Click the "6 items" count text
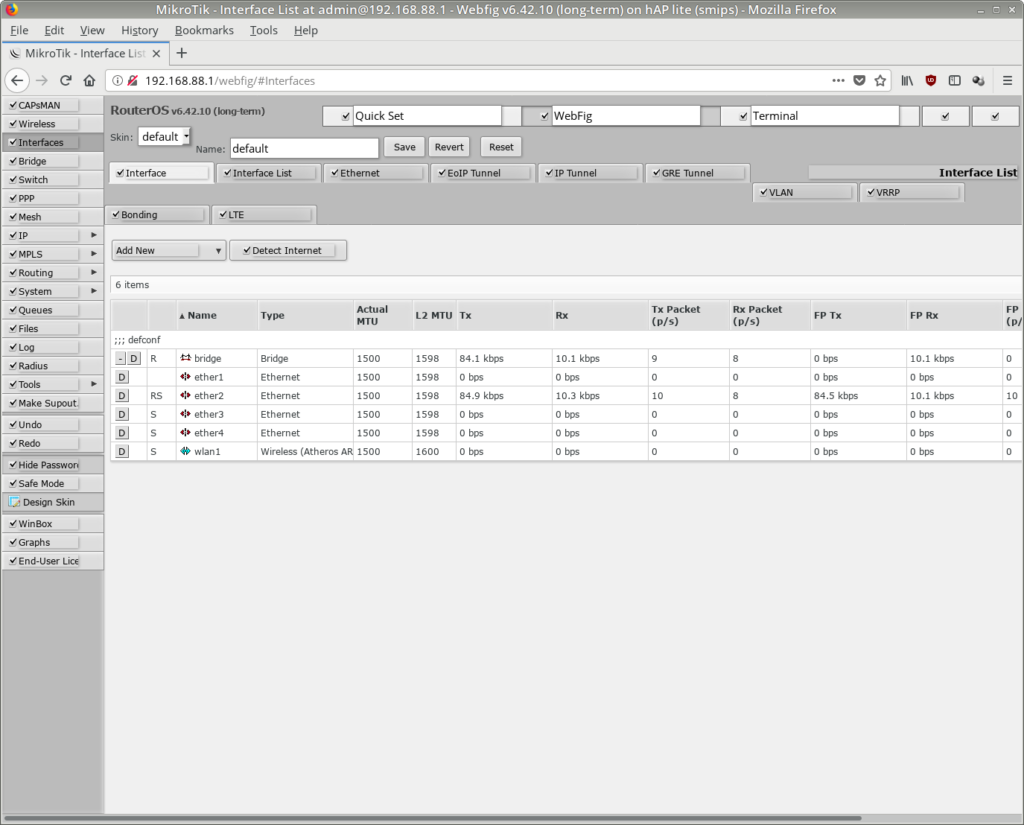Screen dimensions: 1024x825 click(132, 285)
